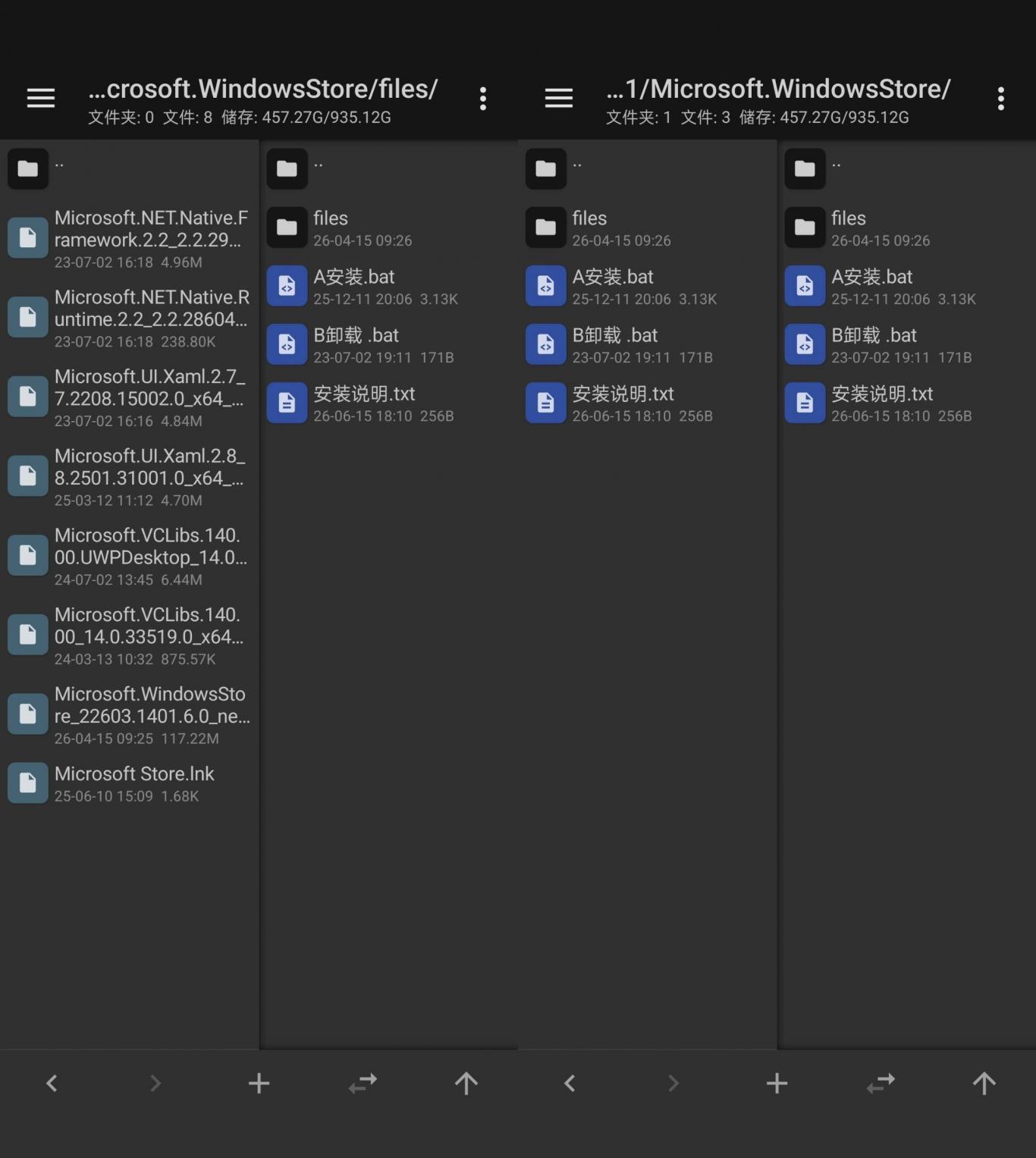Tap plus (create new) in 1/Microsoft.WindowsStore/ window
This screenshot has width=1036, height=1158.
point(777,1083)
